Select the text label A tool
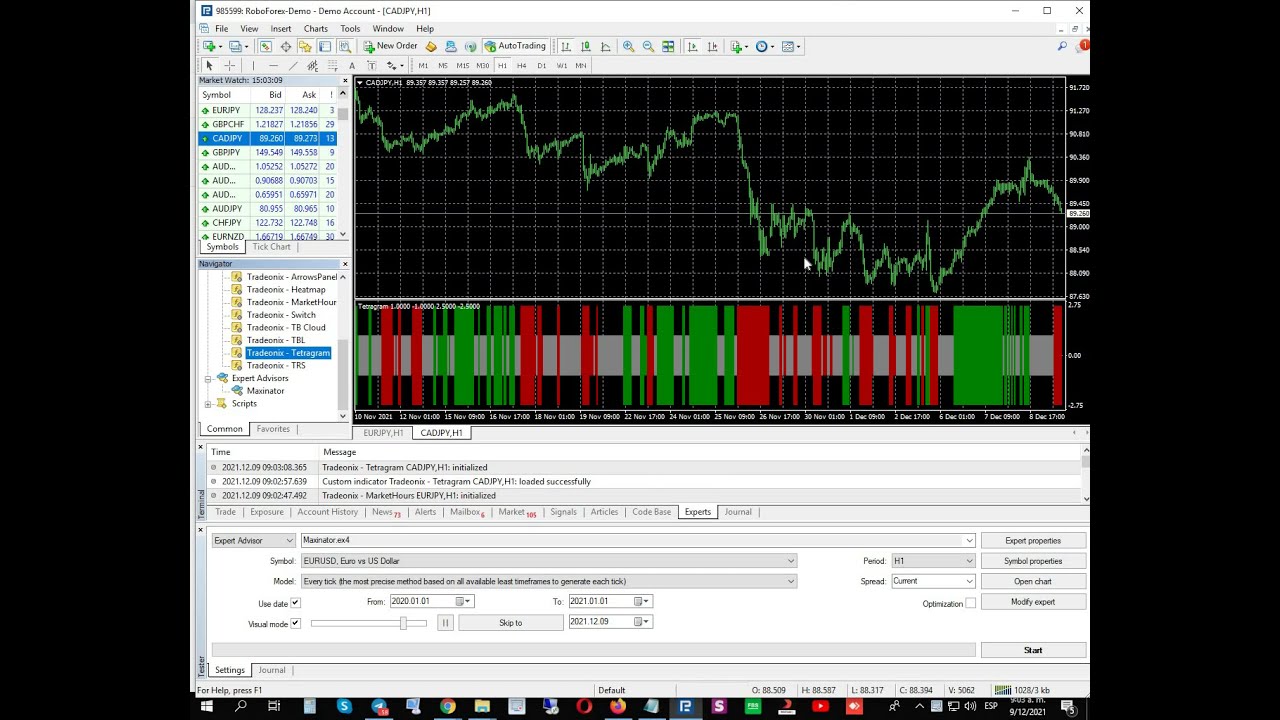This screenshot has width=1280, height=720. pos(352,66)
